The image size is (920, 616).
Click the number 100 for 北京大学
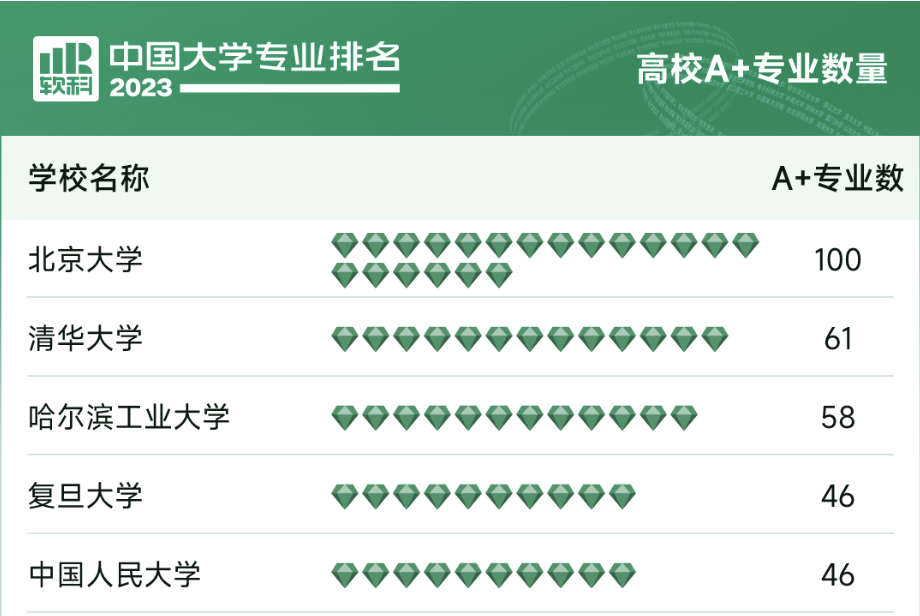pyautogui.click(x=837, y=260)
